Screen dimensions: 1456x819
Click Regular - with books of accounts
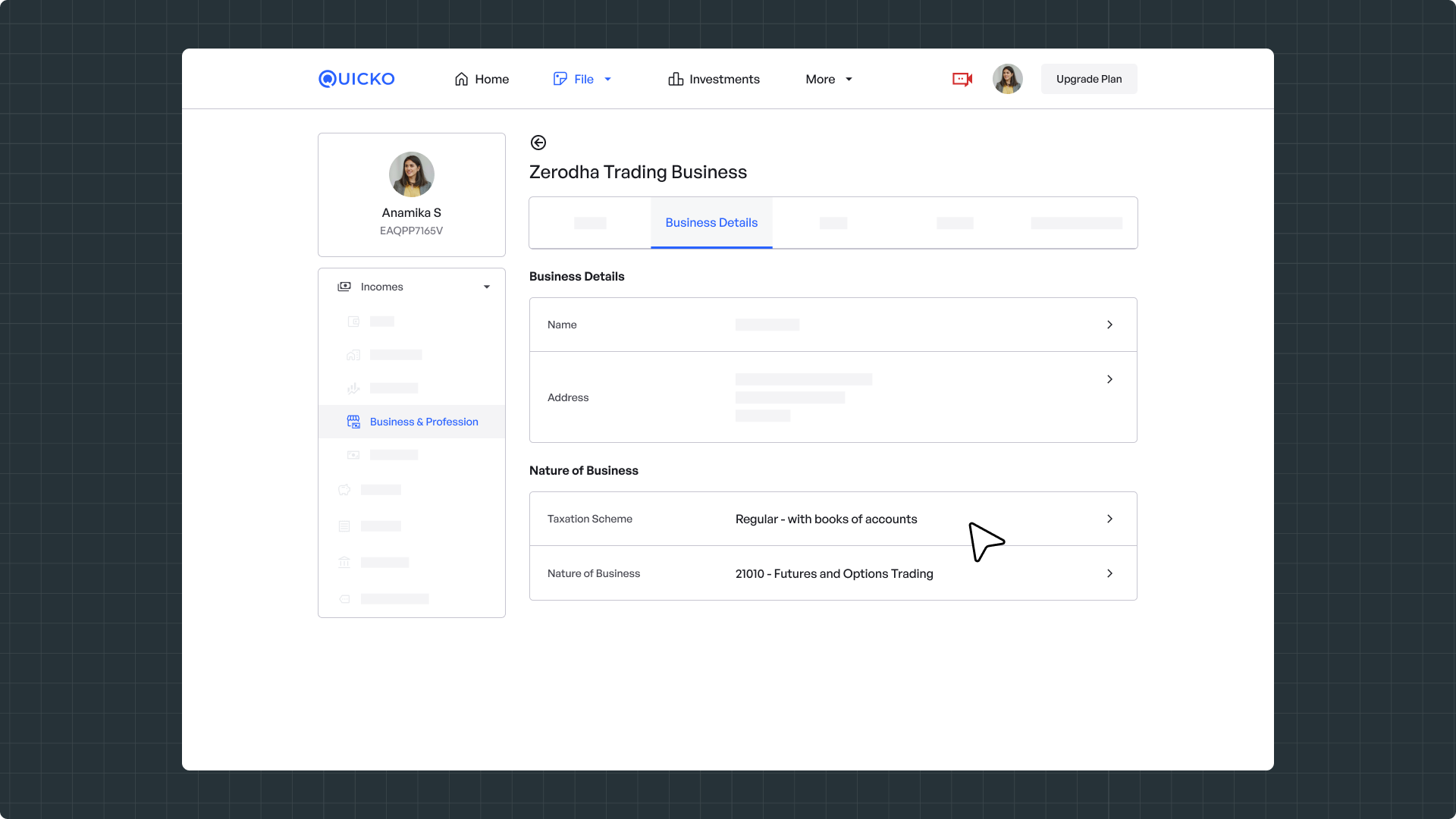(x=826, y=519)
